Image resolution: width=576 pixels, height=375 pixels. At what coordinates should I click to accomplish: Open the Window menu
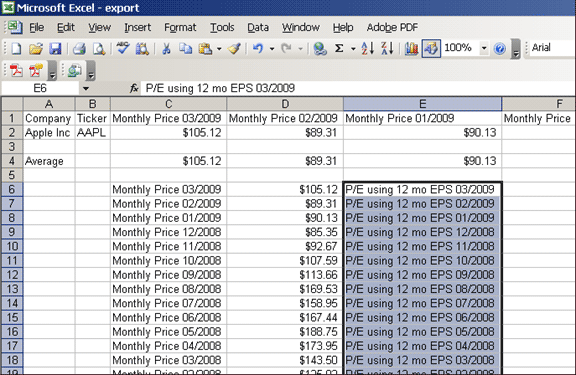pos(300,28)
